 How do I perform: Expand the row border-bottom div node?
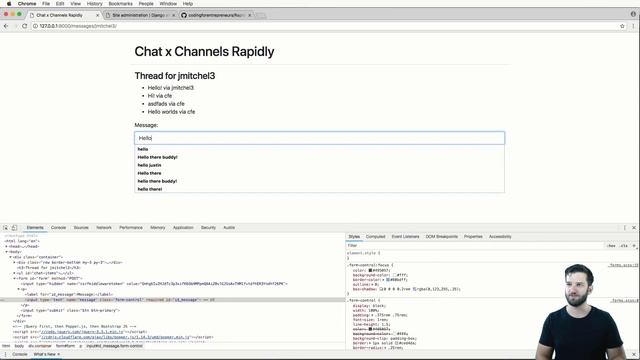click(x=15, y=262)
